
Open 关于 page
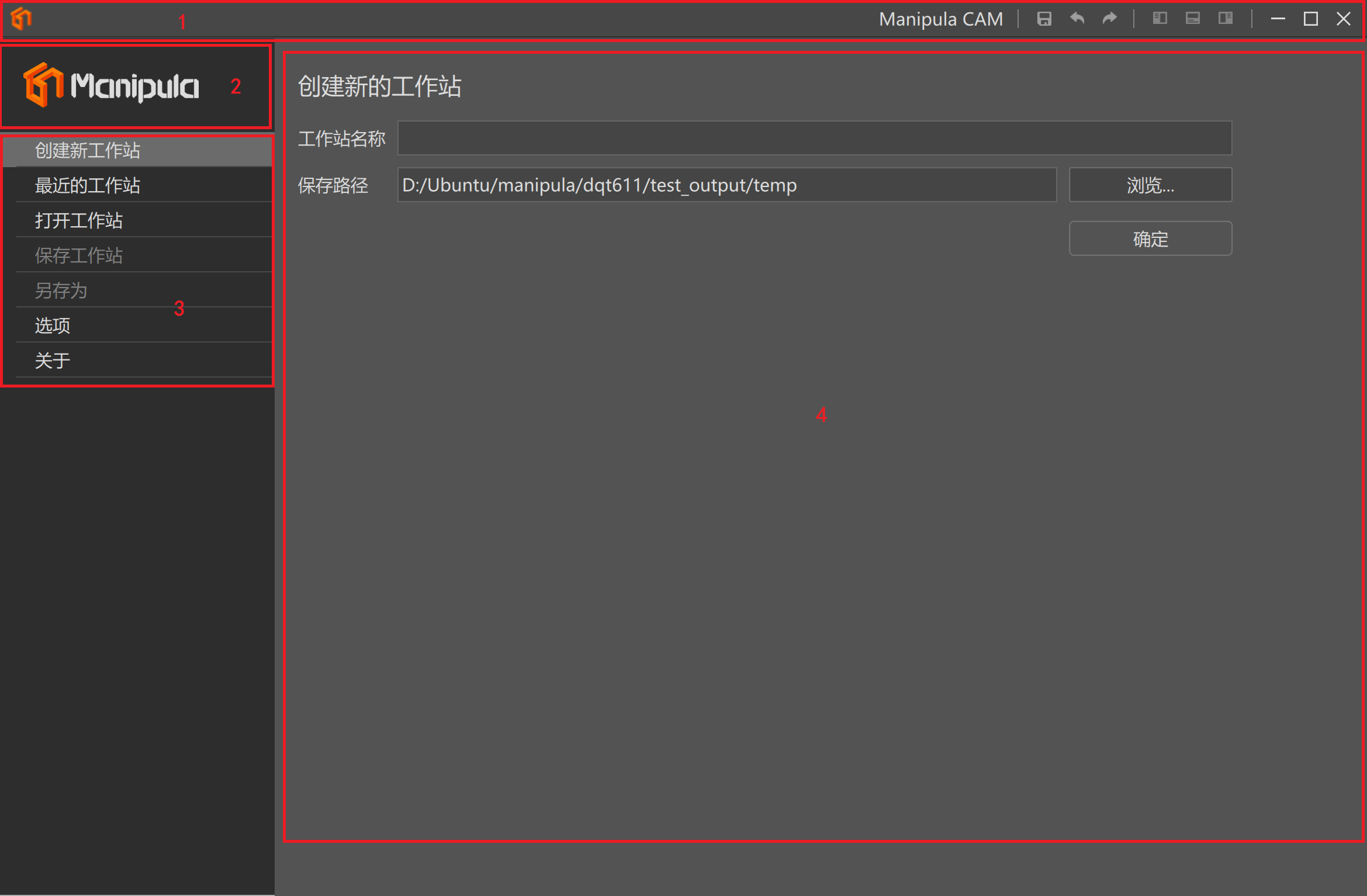click(x=138, y=361)
